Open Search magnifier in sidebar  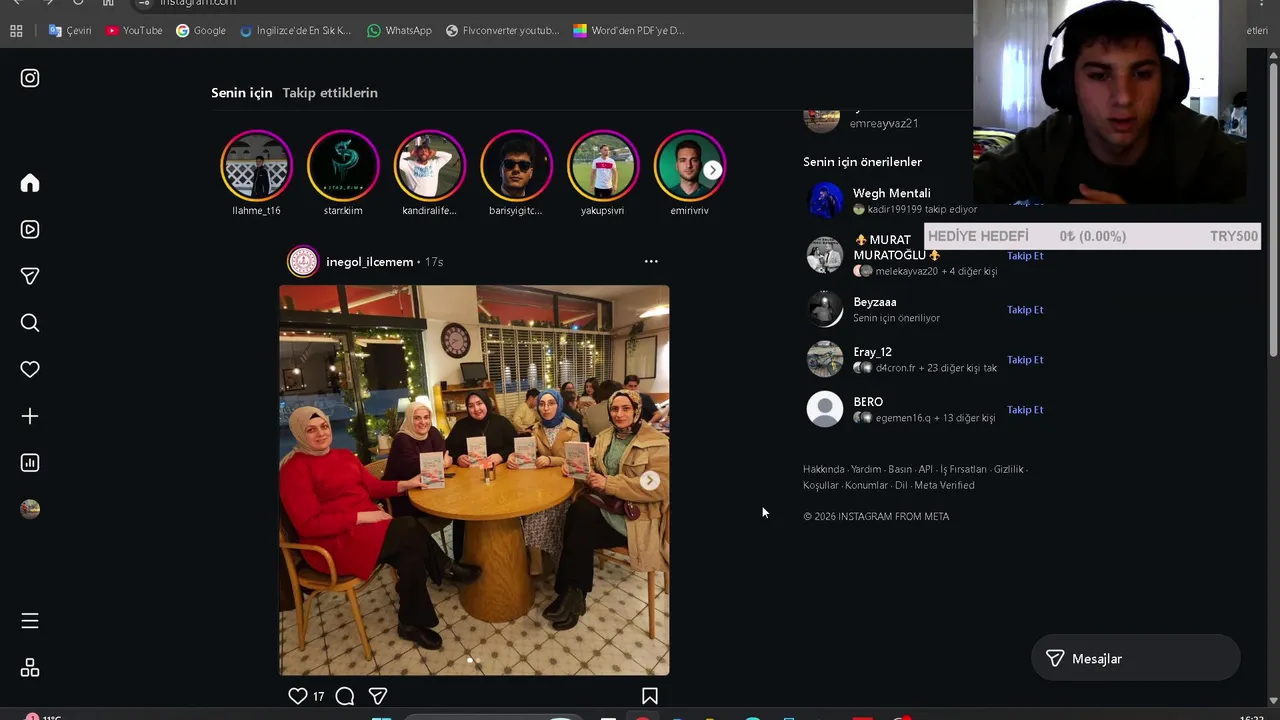click(x=30, y=322)
